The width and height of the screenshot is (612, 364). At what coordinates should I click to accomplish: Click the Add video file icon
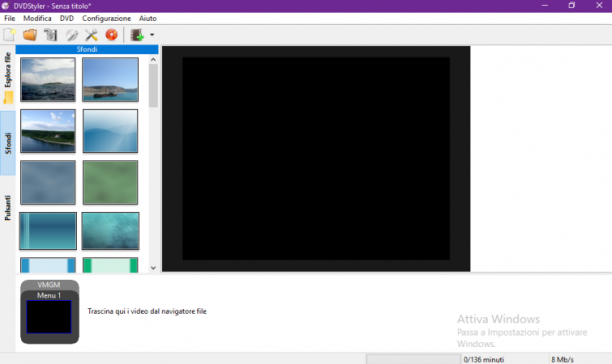pyautogui.click(x=137, y=35)
